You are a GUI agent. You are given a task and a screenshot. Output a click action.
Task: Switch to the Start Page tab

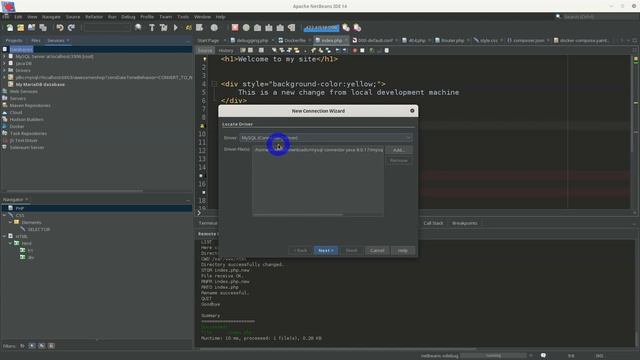[x=209, y=40]
